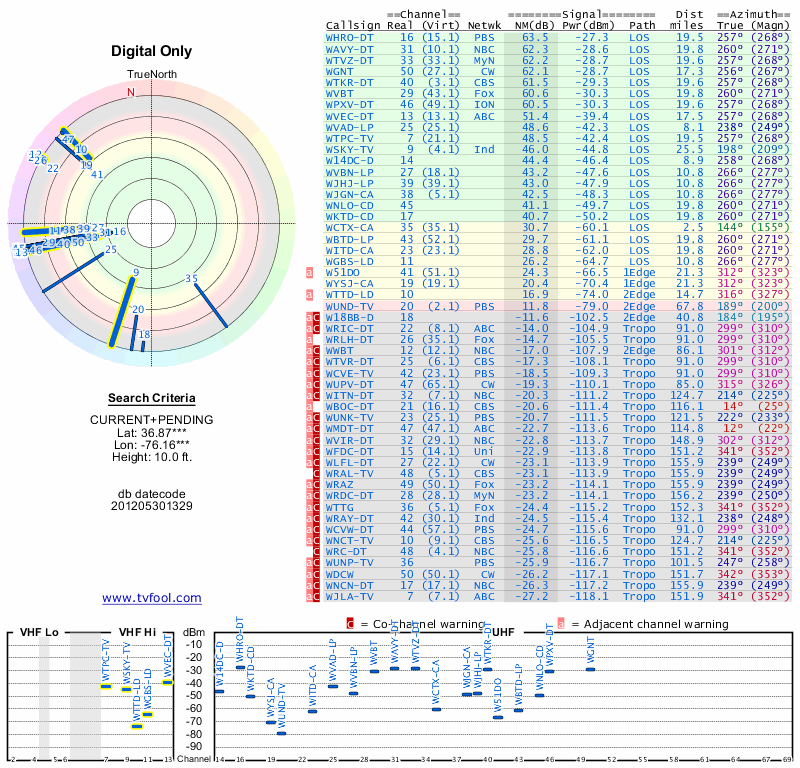Screen dimensions: 800x768
Task: Click the adjacent warning icon beside WBOC-DT
Action: (x=309, y=406)
